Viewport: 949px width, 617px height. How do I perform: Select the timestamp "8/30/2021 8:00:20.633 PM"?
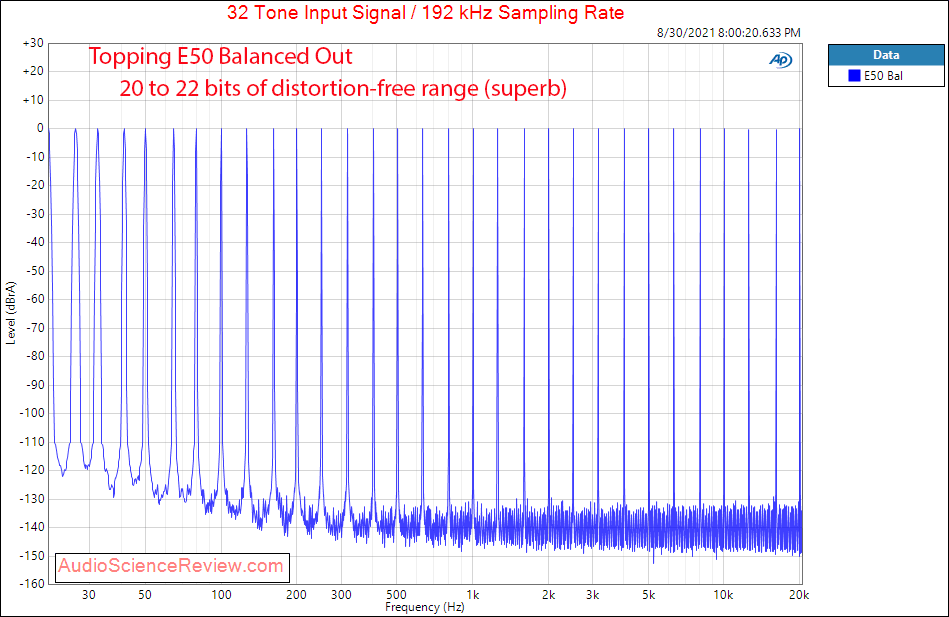pyautogui.click(x=729, y=33)
